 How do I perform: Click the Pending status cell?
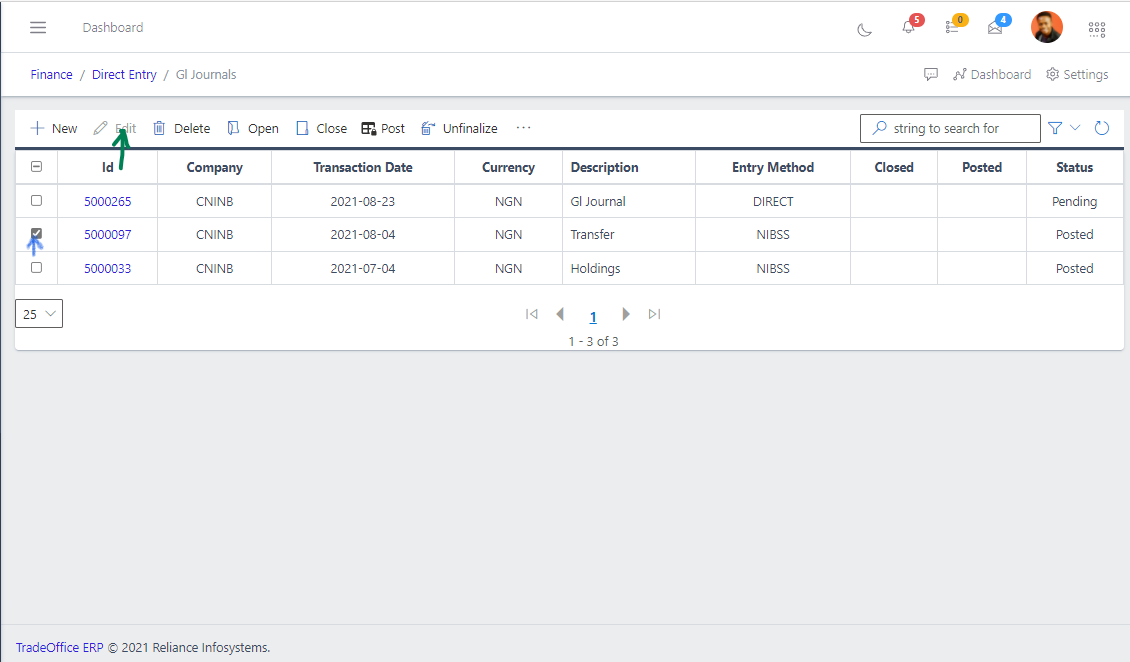point(1075,202)
